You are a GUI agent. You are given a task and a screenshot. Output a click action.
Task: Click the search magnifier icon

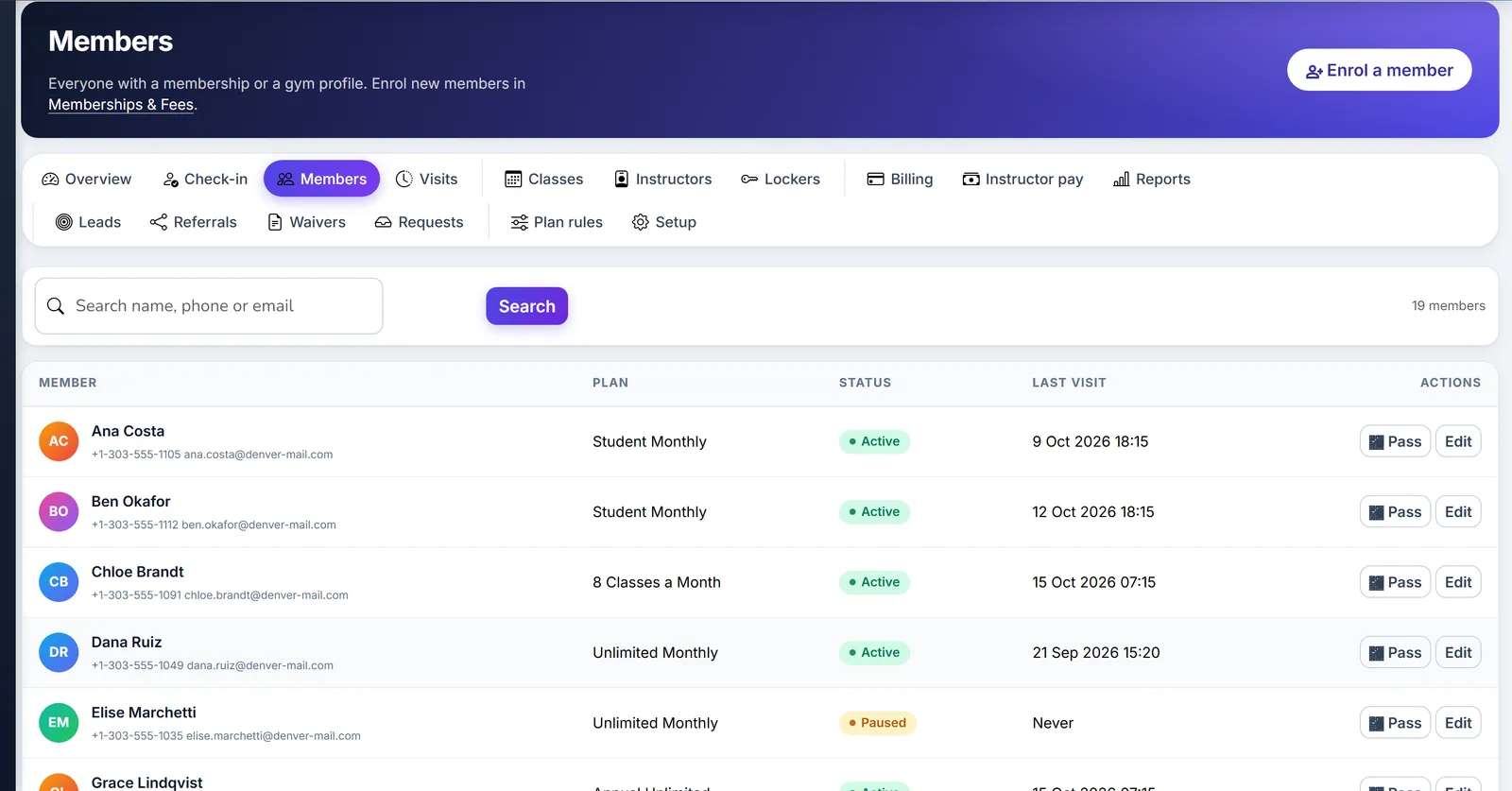(x=56, y=306)
